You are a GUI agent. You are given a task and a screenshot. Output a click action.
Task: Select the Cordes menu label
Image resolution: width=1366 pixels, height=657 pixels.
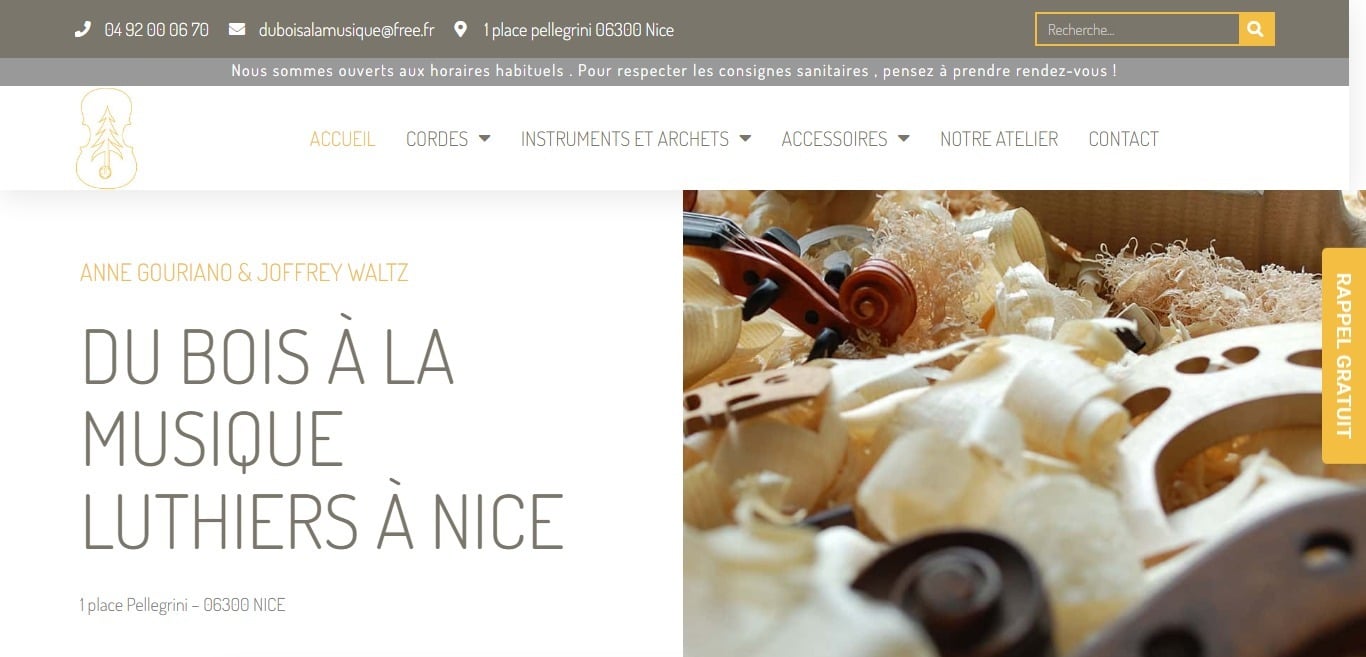pos(437,139)
